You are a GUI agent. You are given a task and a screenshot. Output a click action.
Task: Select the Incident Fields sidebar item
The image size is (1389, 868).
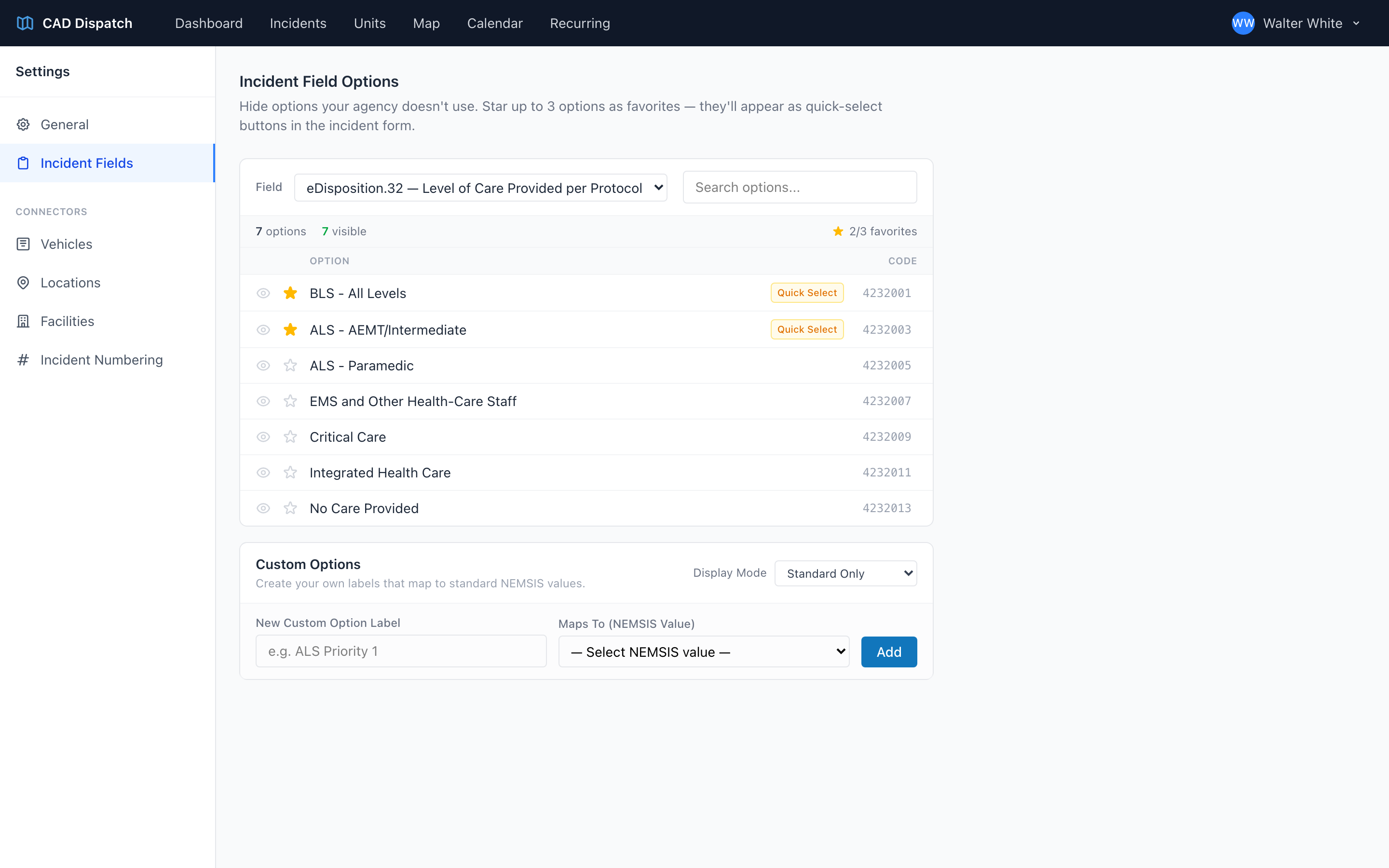(x=108, y=163)
